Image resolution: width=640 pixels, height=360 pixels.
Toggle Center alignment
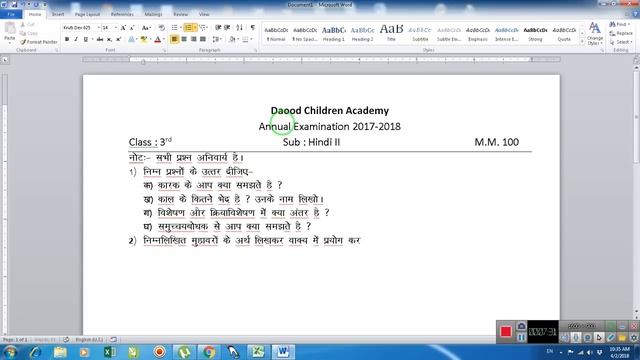184,39
